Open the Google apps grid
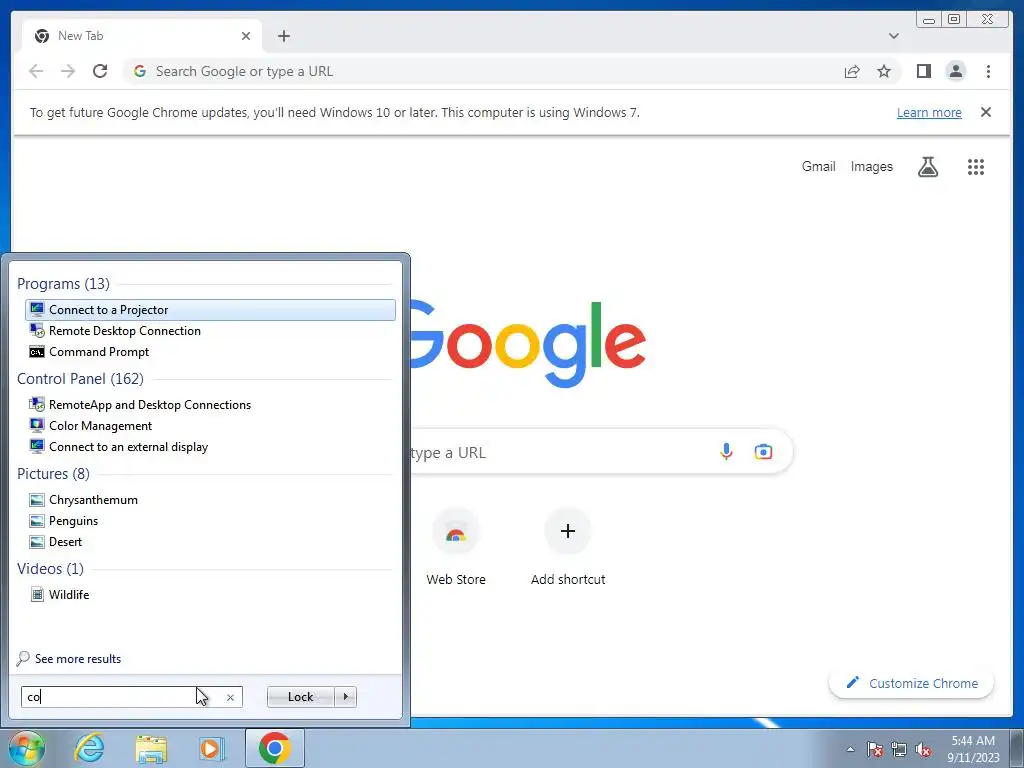Viewport: 1024px width, 768px height. 976,167
